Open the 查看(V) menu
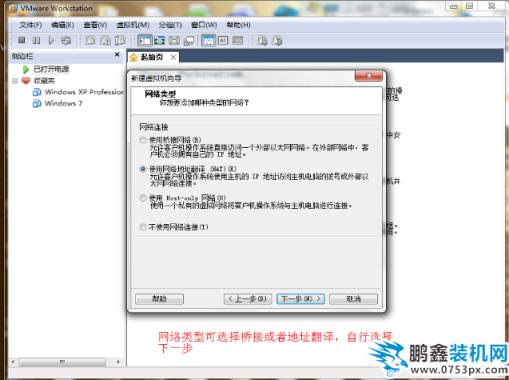The height and width of the screenshot is (380, 509). pyautogui.click(x=95, y=25)
